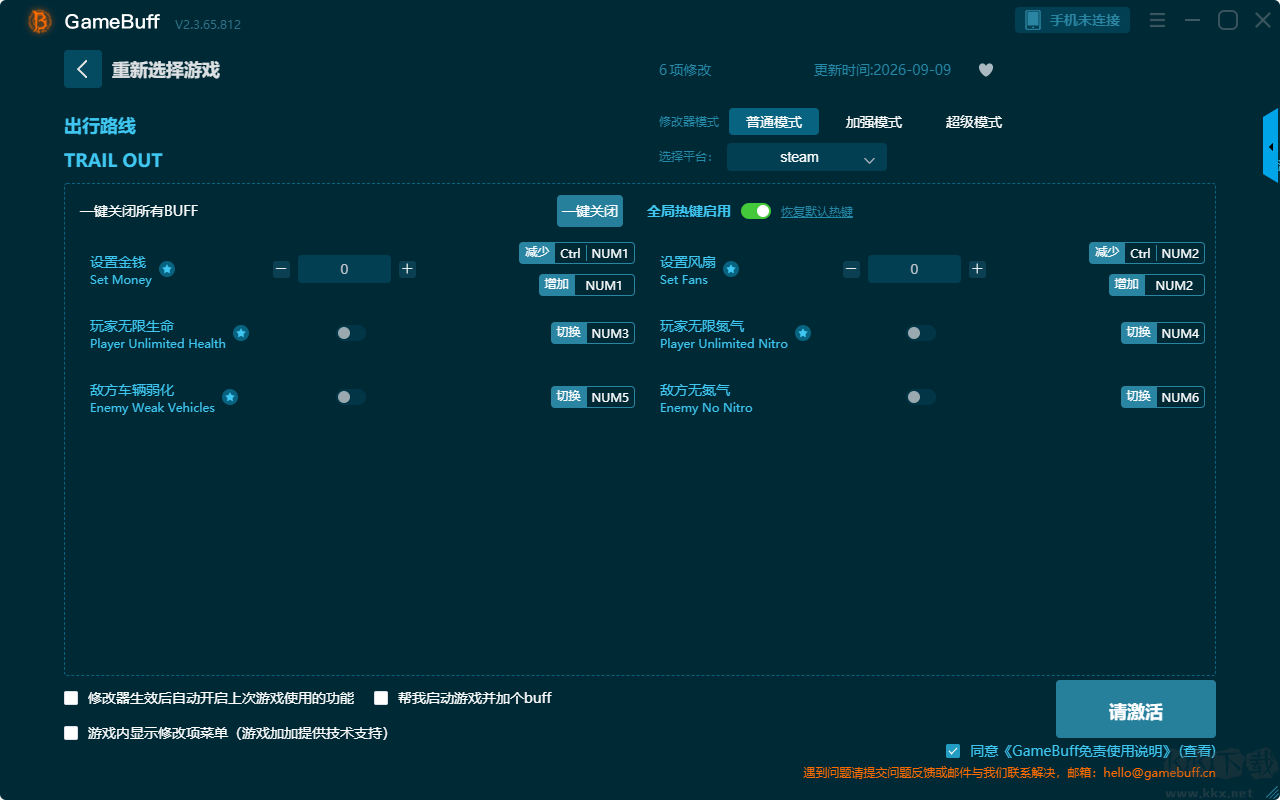Screen dimensions: 1280x800
Task: Click star icon beside Player Unlimited Nitro
Action: [x=803, y=333]
